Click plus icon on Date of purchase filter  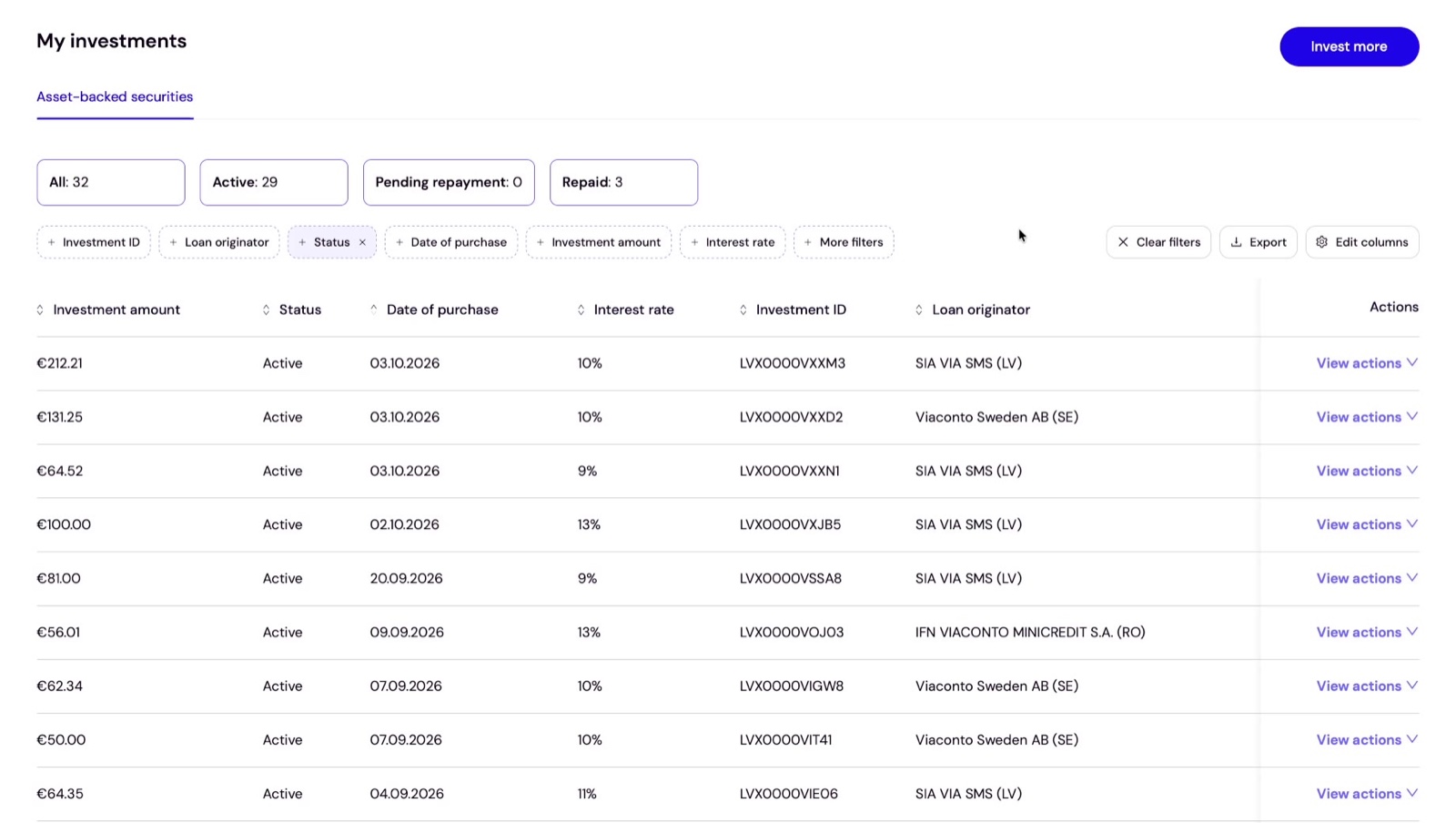(x=399, y=242)
